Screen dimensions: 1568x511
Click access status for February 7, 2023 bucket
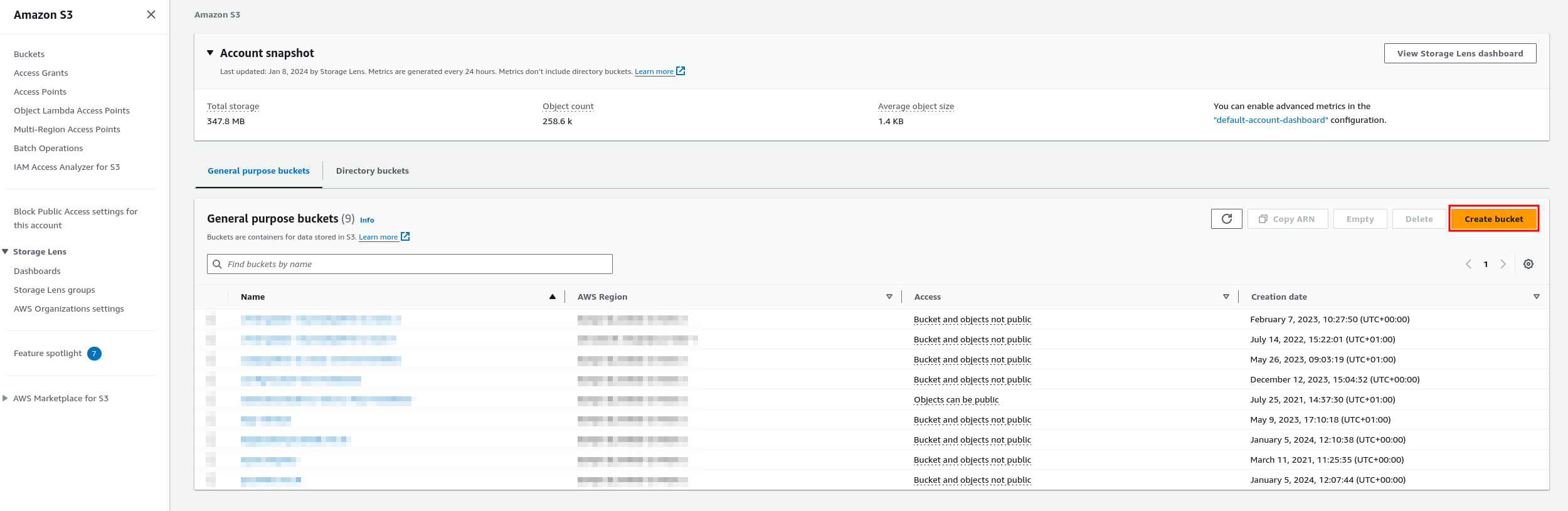(x=972, y=319)
